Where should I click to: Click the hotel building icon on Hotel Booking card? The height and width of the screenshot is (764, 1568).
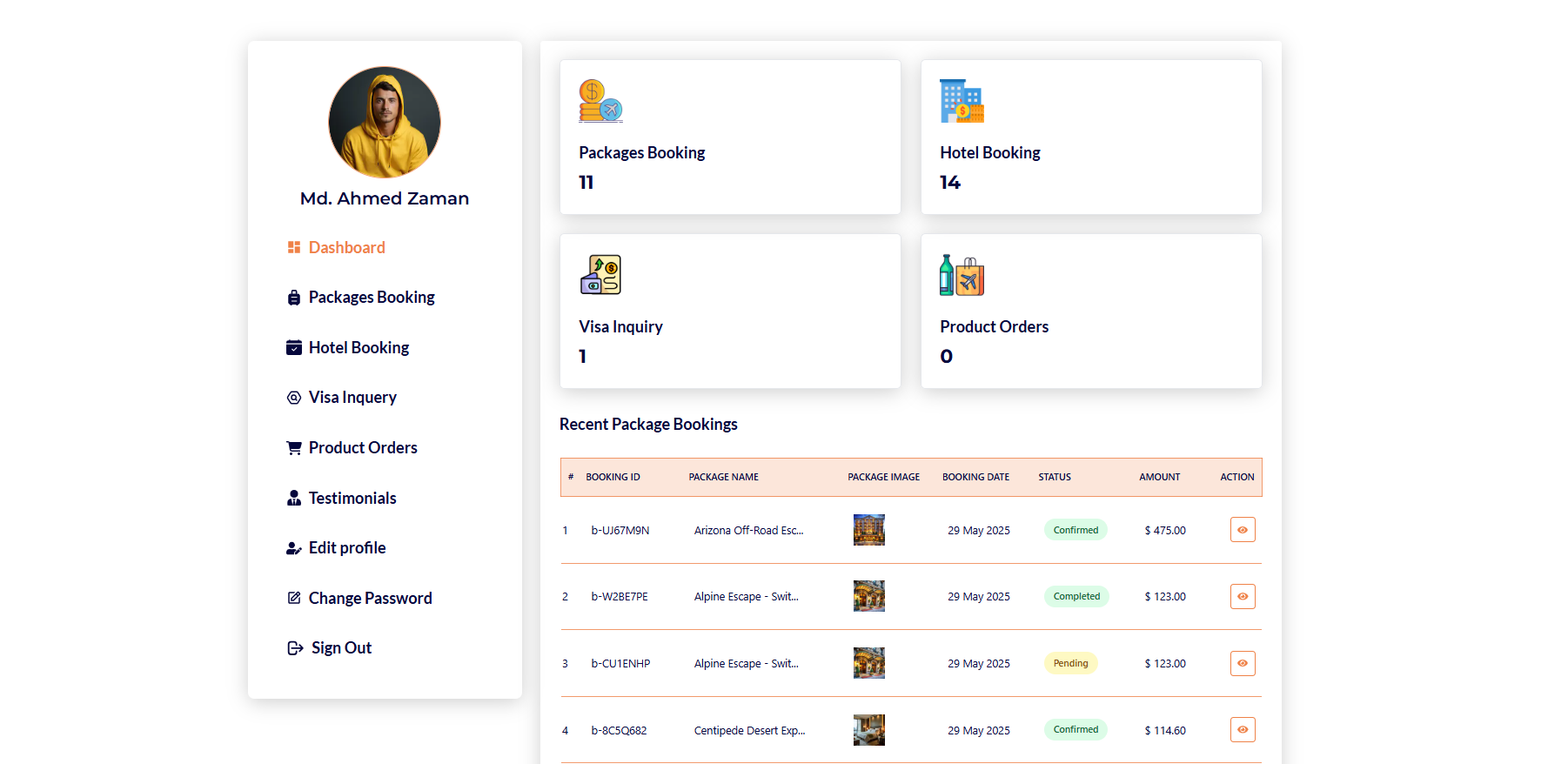click(962, 101)
